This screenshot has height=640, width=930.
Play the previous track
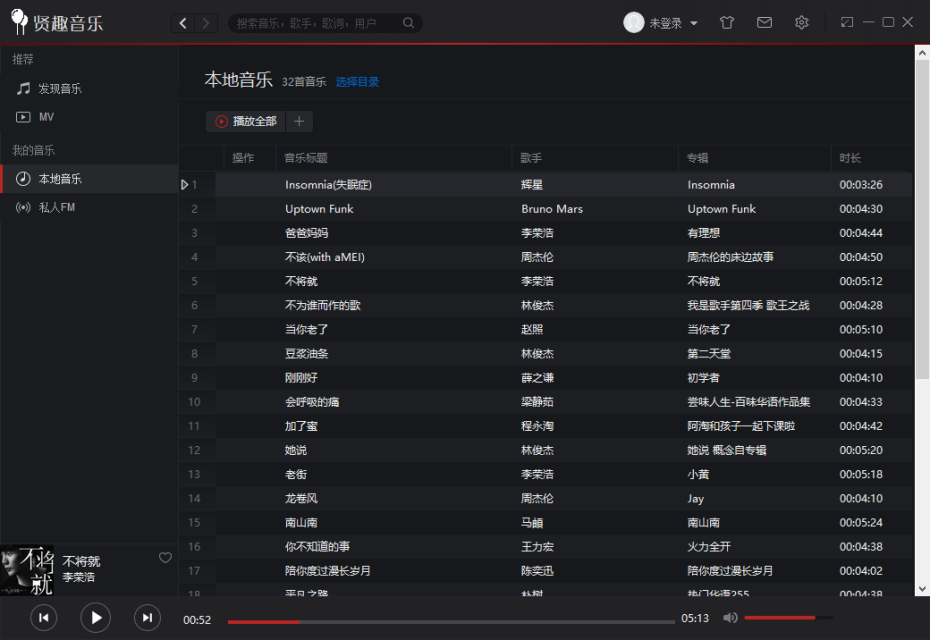[43, 617]
